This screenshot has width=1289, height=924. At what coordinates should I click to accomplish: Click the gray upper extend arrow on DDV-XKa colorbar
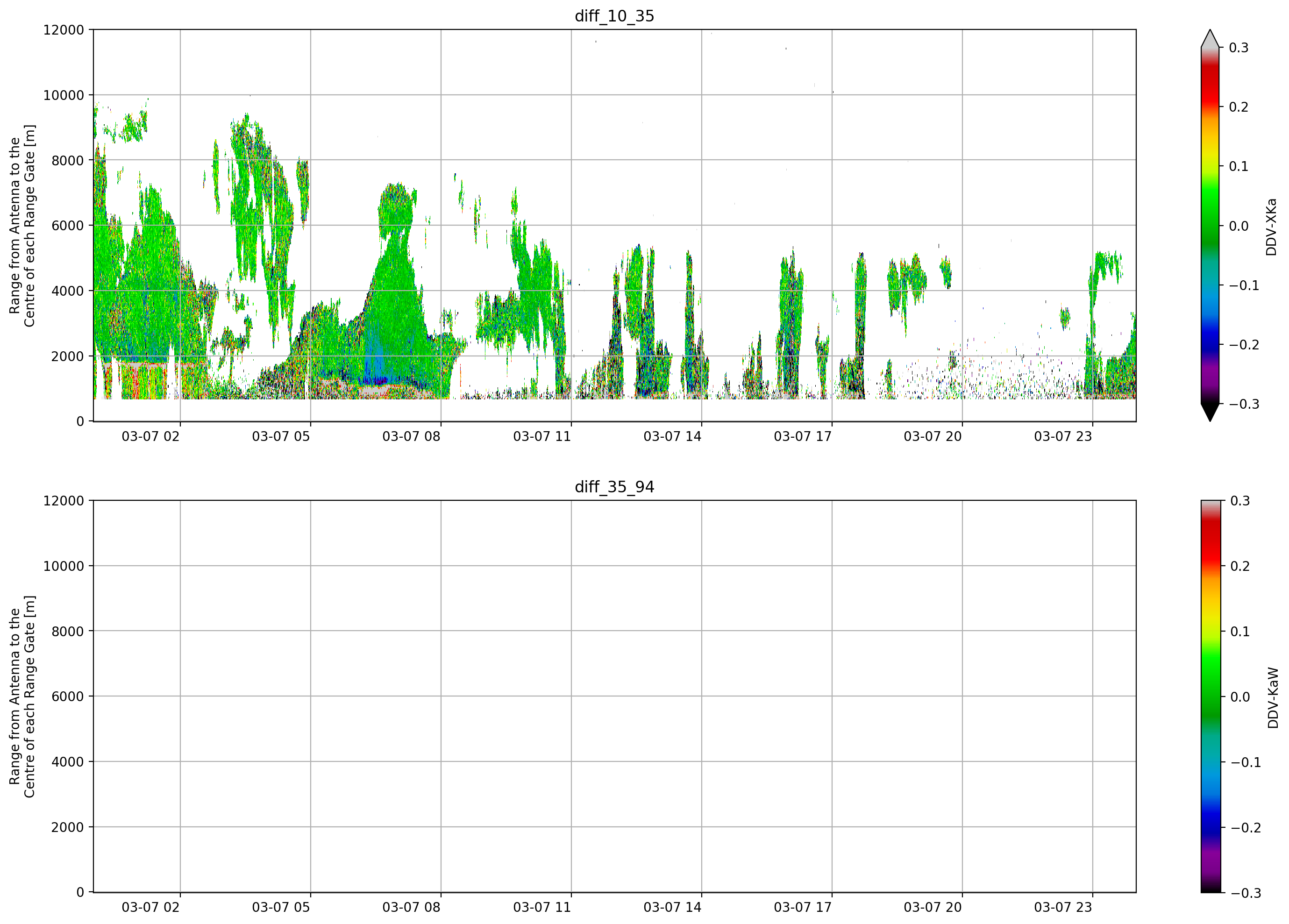click(x=1210, y=39)
